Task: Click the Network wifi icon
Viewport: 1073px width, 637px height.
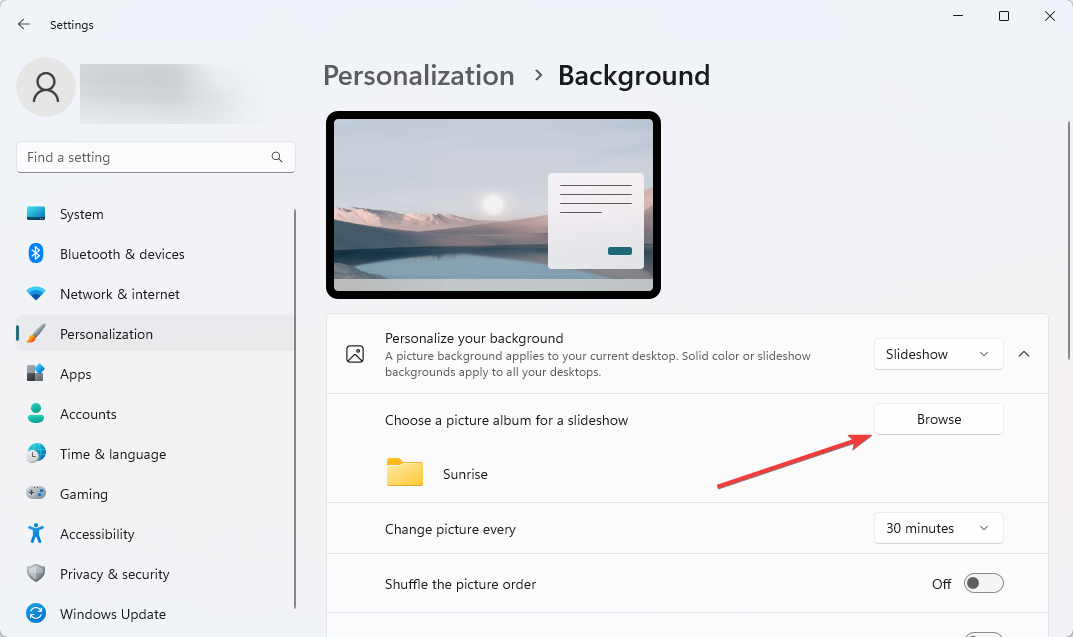Action: [x=36, y=294]
